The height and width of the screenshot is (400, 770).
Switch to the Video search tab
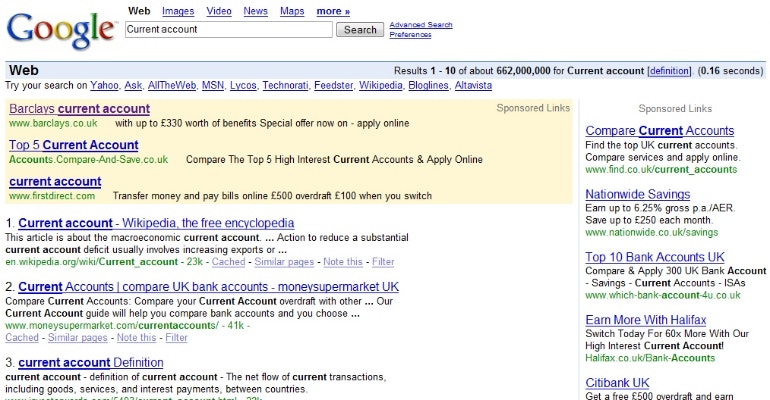point(218,11)
